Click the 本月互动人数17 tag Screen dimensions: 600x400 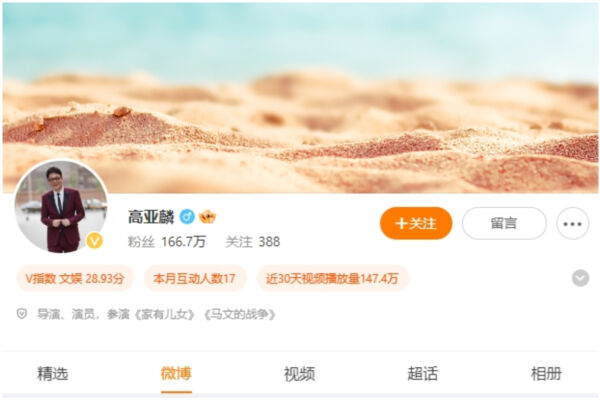click(194, 278)
